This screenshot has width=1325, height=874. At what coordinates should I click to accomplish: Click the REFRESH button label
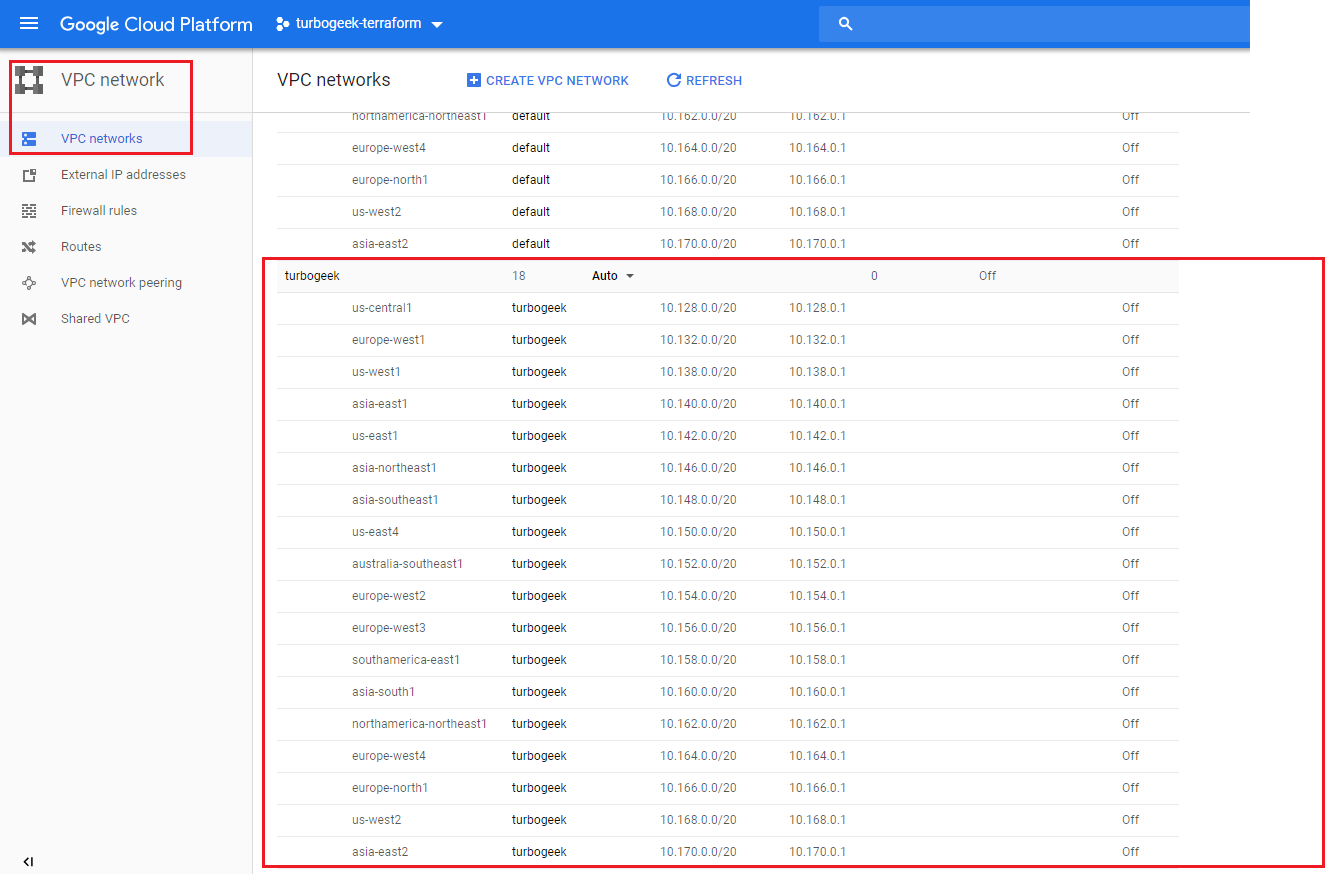pos(714,81)
